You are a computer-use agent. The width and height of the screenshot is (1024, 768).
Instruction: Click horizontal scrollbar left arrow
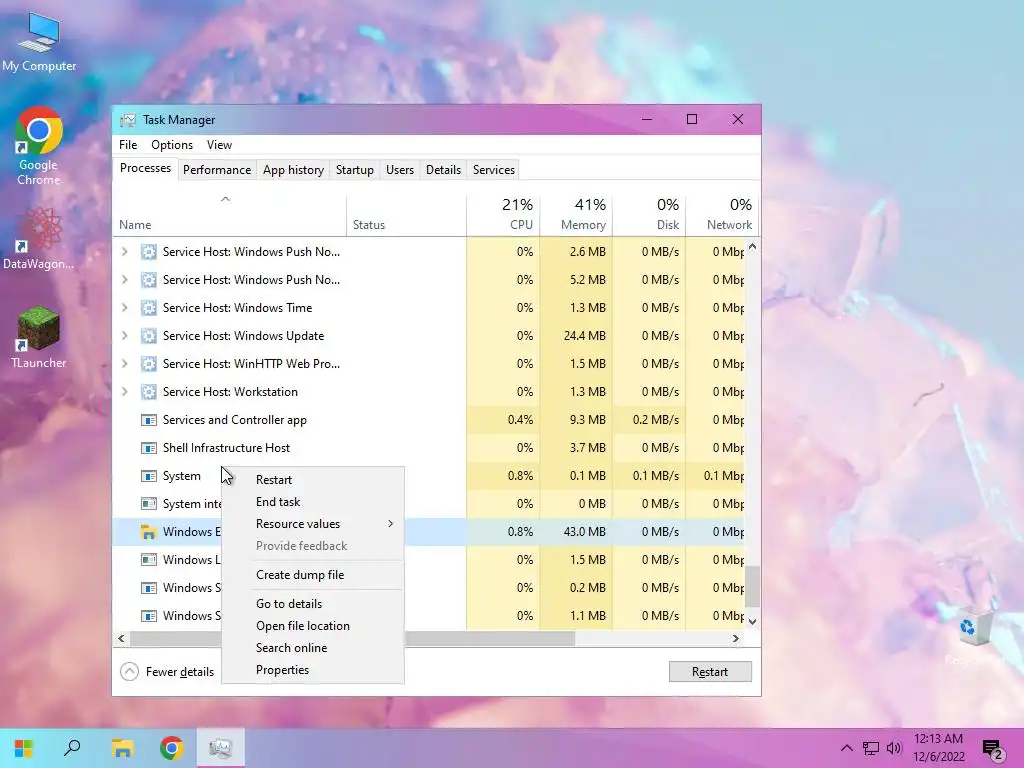(121, 639)
